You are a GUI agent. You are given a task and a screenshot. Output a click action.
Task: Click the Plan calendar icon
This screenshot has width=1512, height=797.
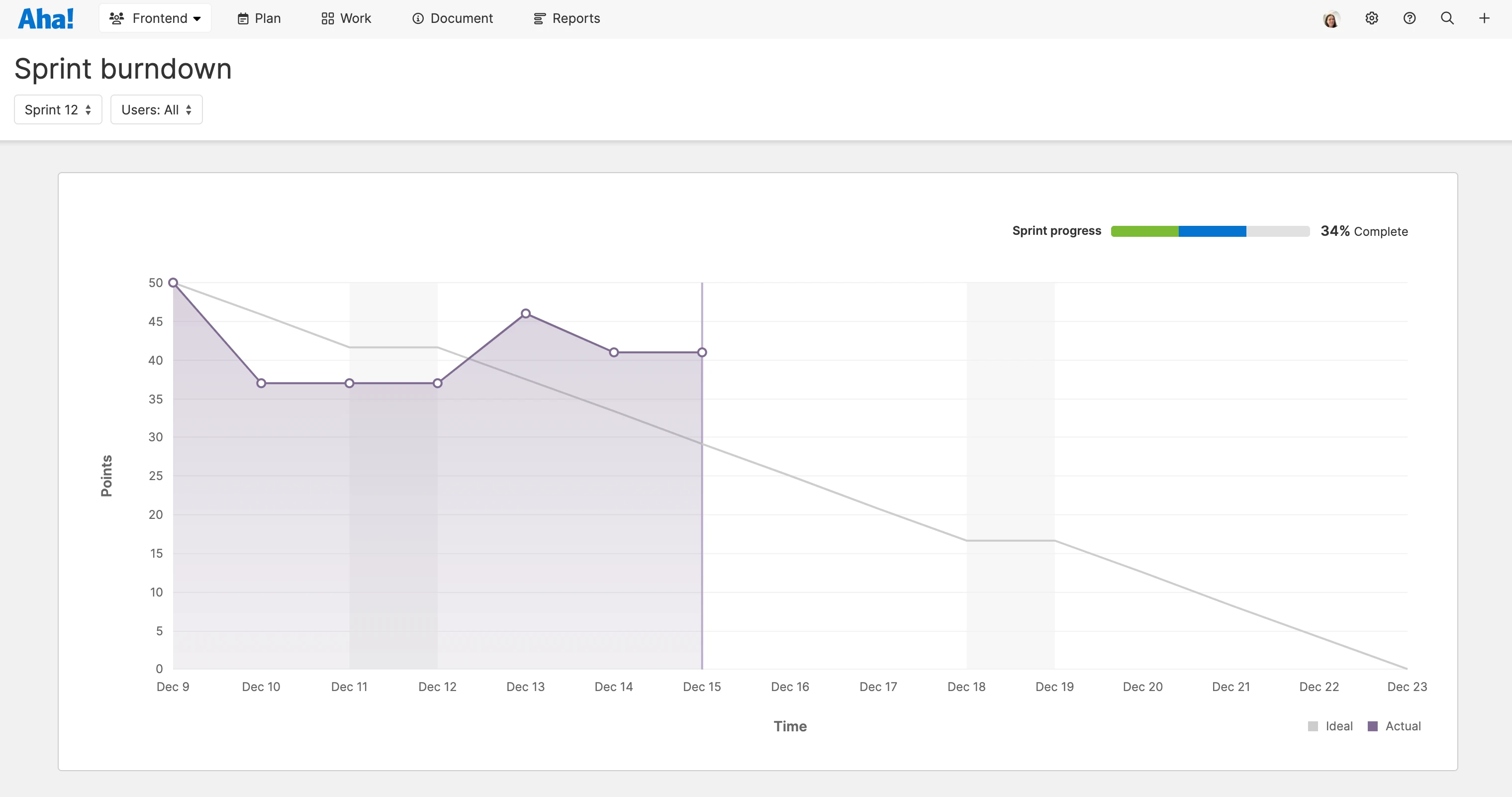pyautogui.click(x=243, y=19)
